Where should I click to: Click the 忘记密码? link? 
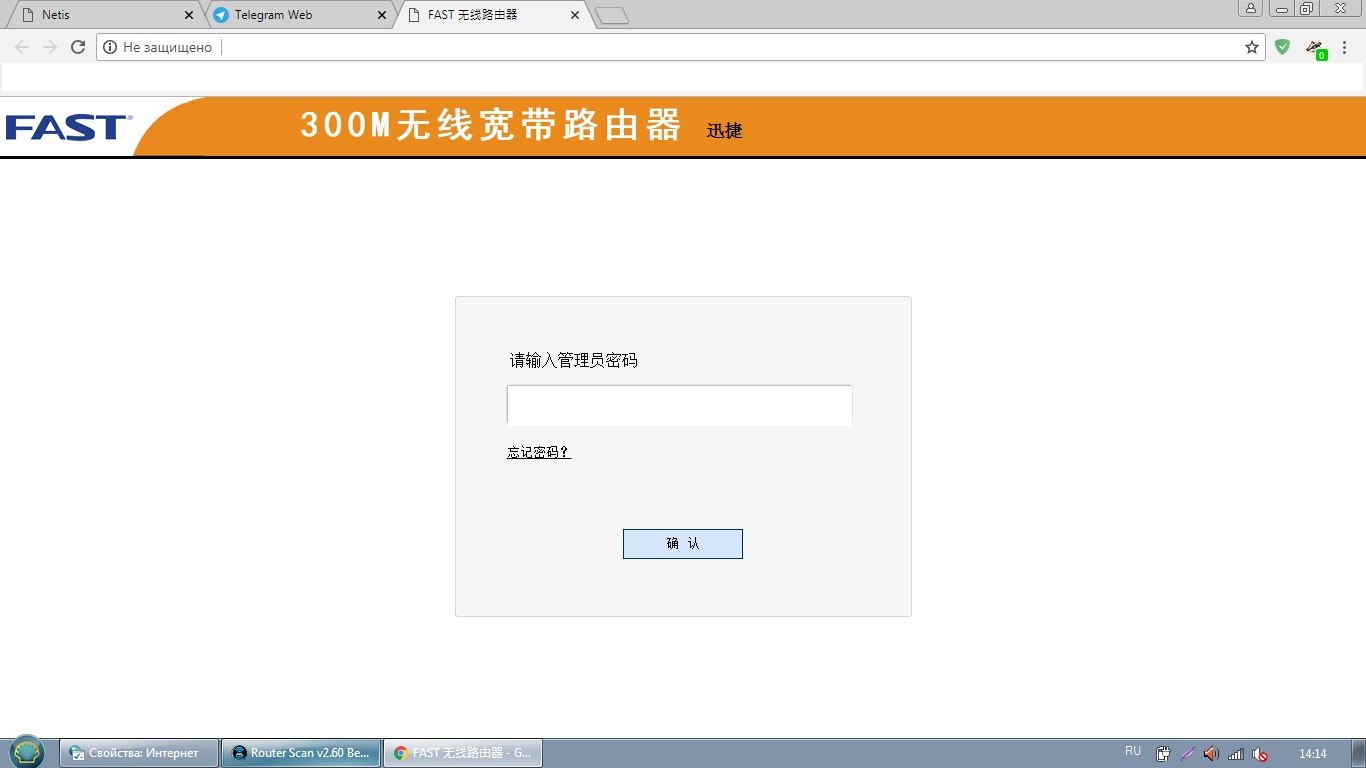[539, 452]
